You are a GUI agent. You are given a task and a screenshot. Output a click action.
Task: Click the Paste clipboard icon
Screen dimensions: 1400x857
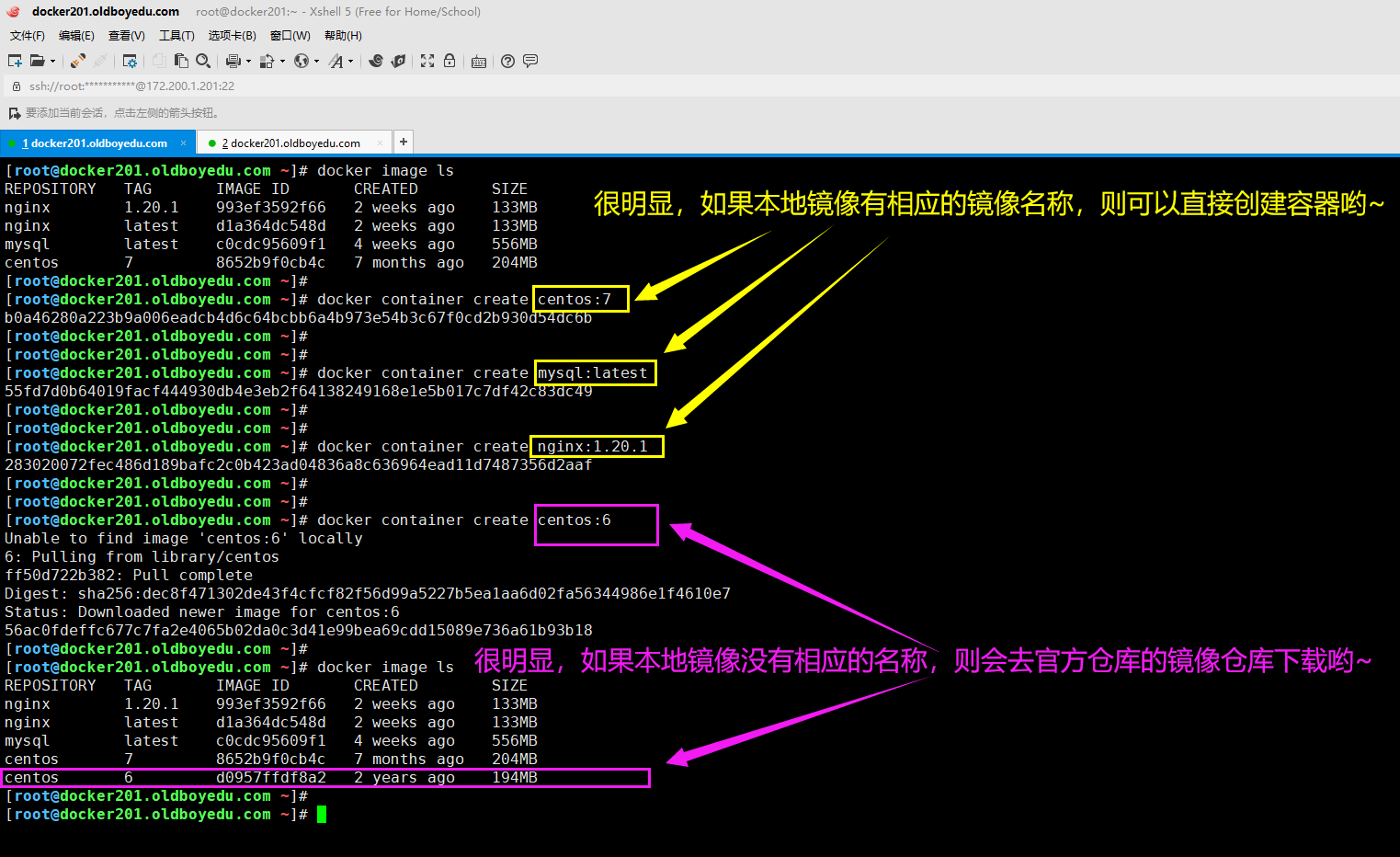point(181,61)
